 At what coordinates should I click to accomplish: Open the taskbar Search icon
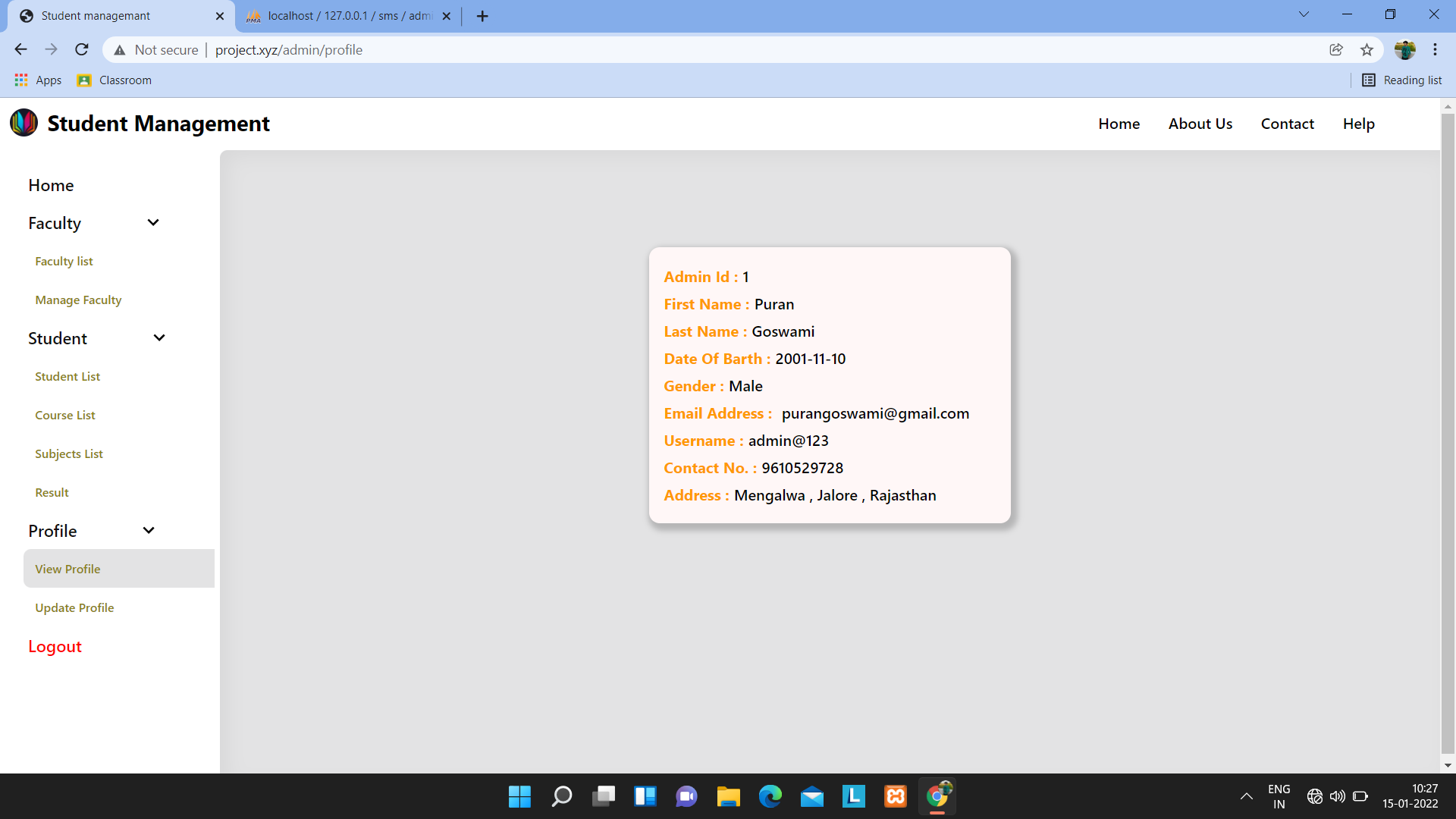(x=561, y=796)
